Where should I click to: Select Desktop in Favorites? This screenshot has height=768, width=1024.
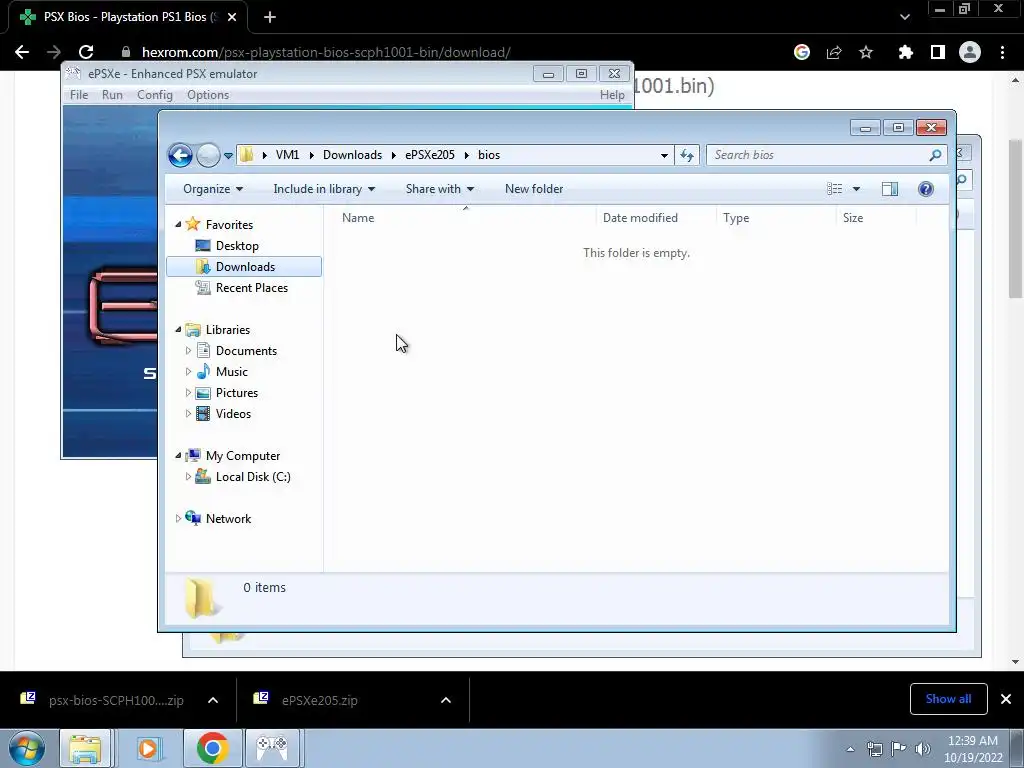(x=237, y=246)
